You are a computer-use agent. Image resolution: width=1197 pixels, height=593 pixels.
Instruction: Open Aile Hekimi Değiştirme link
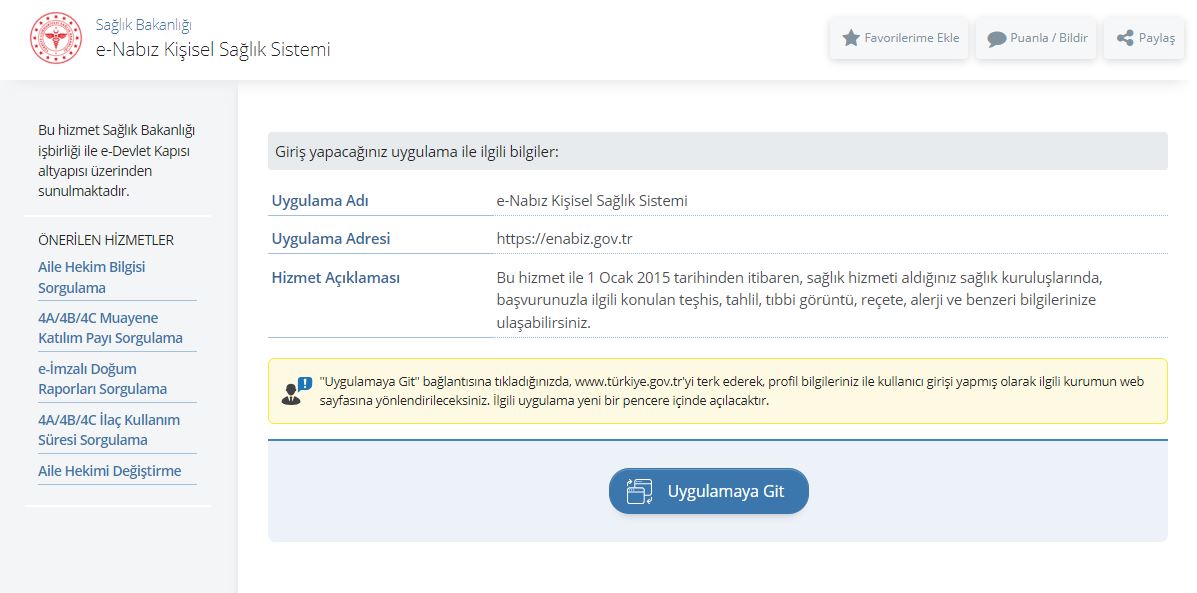pos(110,471)
